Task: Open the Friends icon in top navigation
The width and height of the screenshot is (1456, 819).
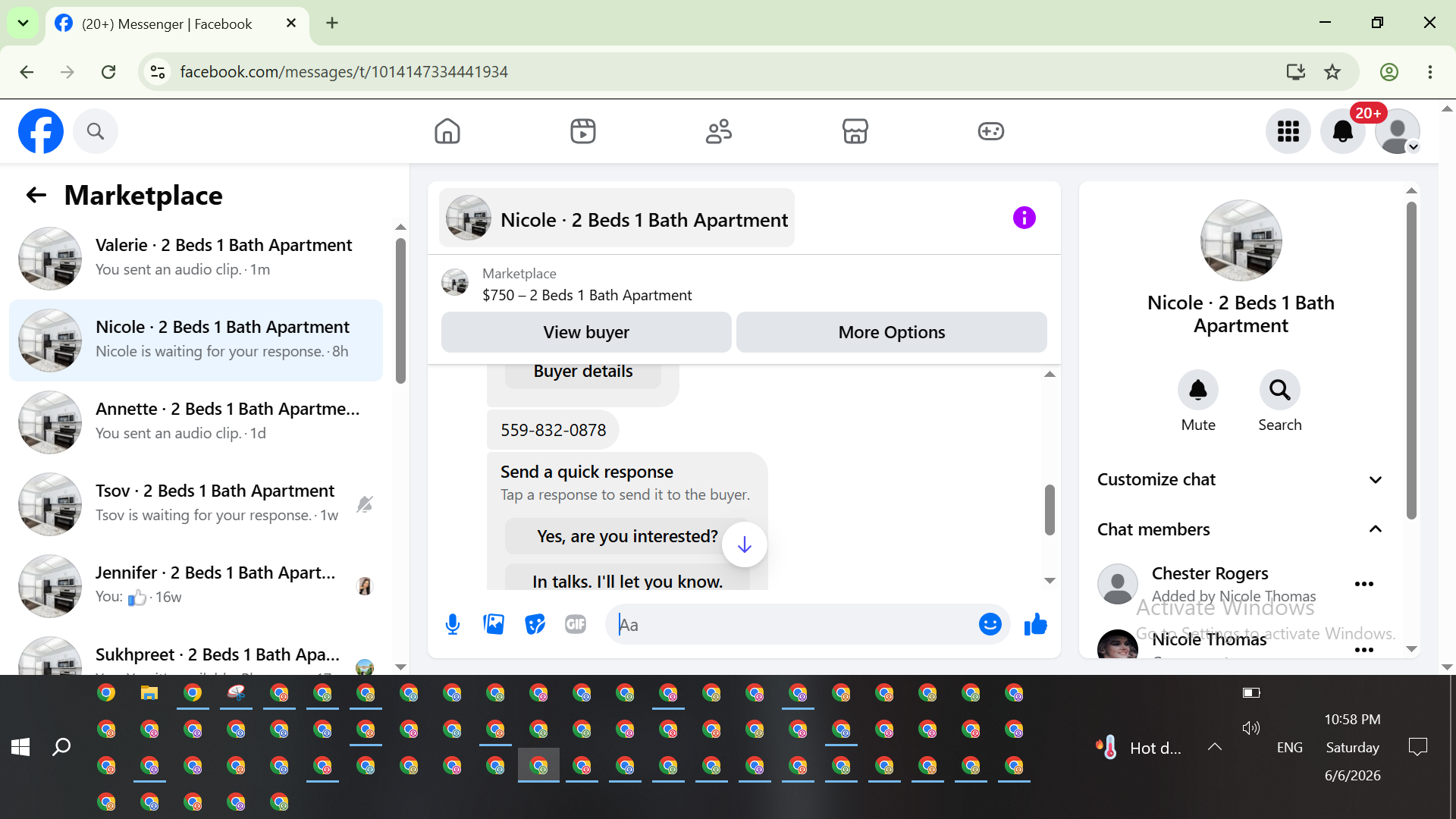Action: [x=719, y=131]
